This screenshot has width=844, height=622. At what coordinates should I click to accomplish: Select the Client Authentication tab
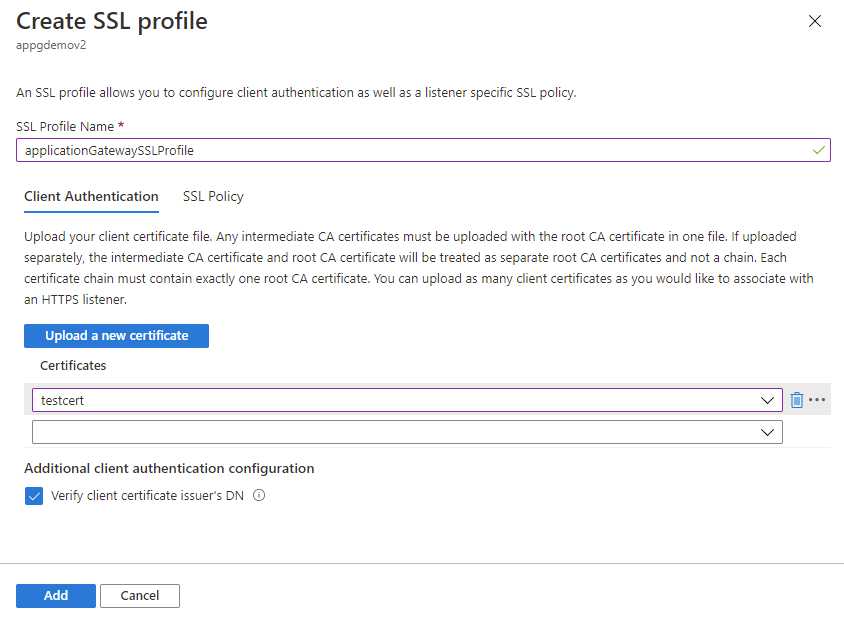(x=91, y=196)
